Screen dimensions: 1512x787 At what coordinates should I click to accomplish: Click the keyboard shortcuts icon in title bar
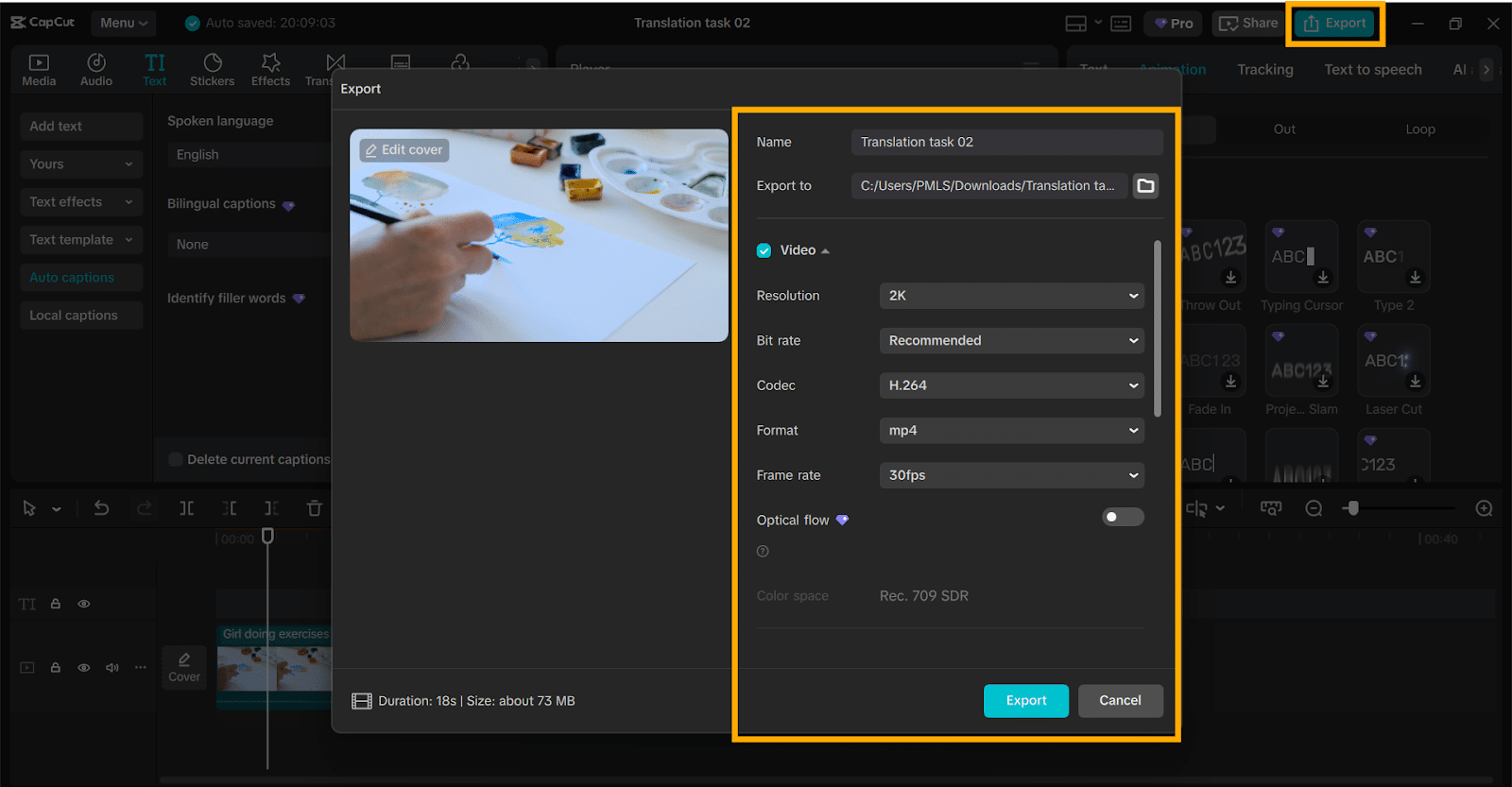pos(1121,24)
